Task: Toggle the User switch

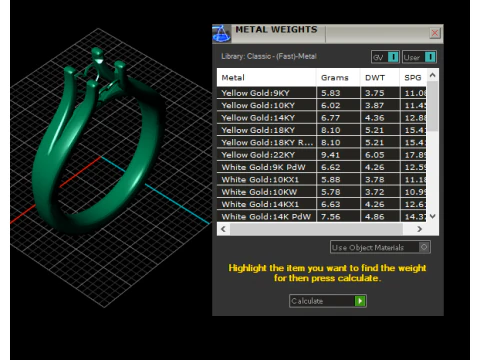Action: pos(419,57)
